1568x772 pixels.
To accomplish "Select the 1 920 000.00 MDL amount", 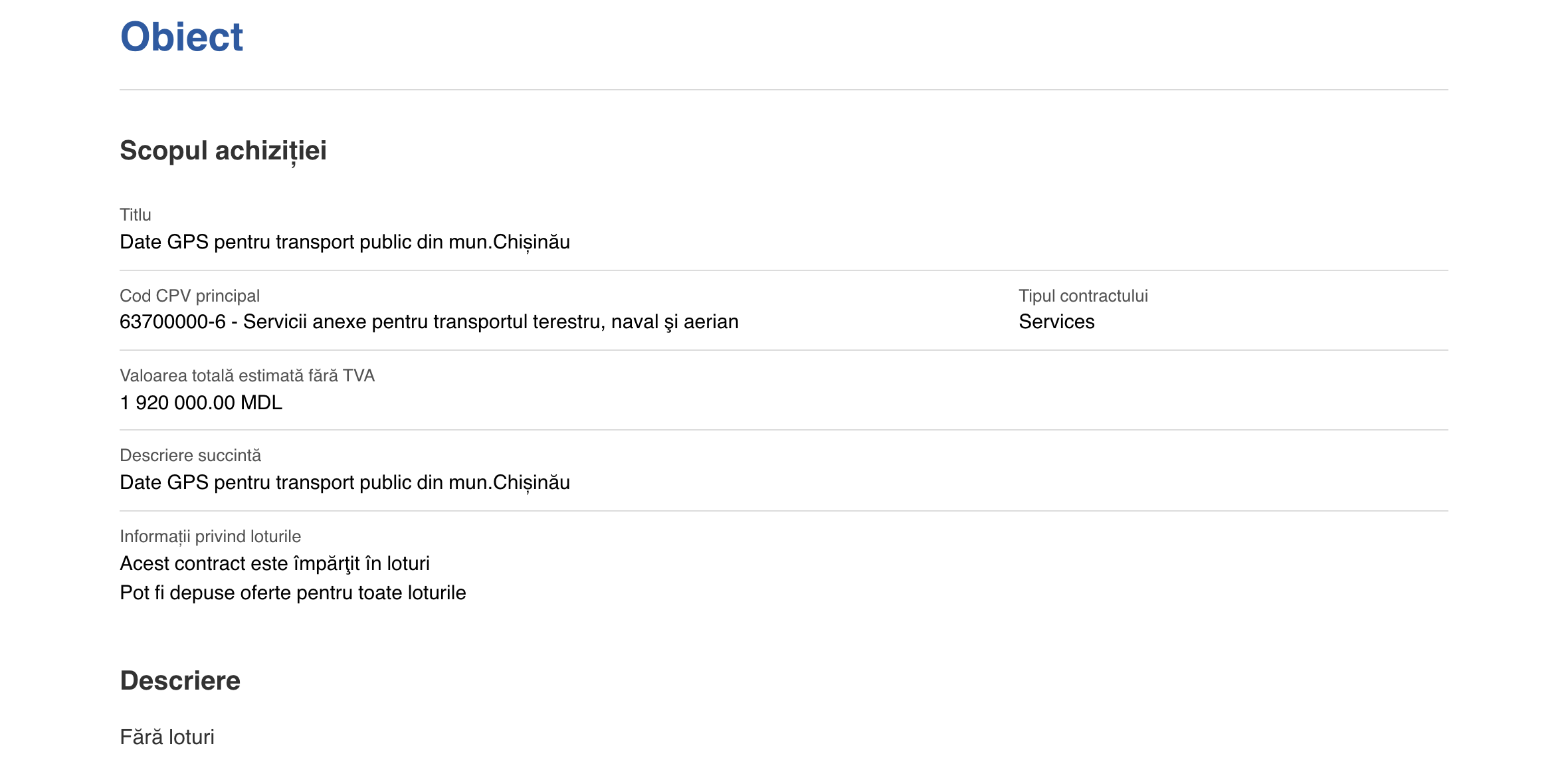I will coord(201,403).
